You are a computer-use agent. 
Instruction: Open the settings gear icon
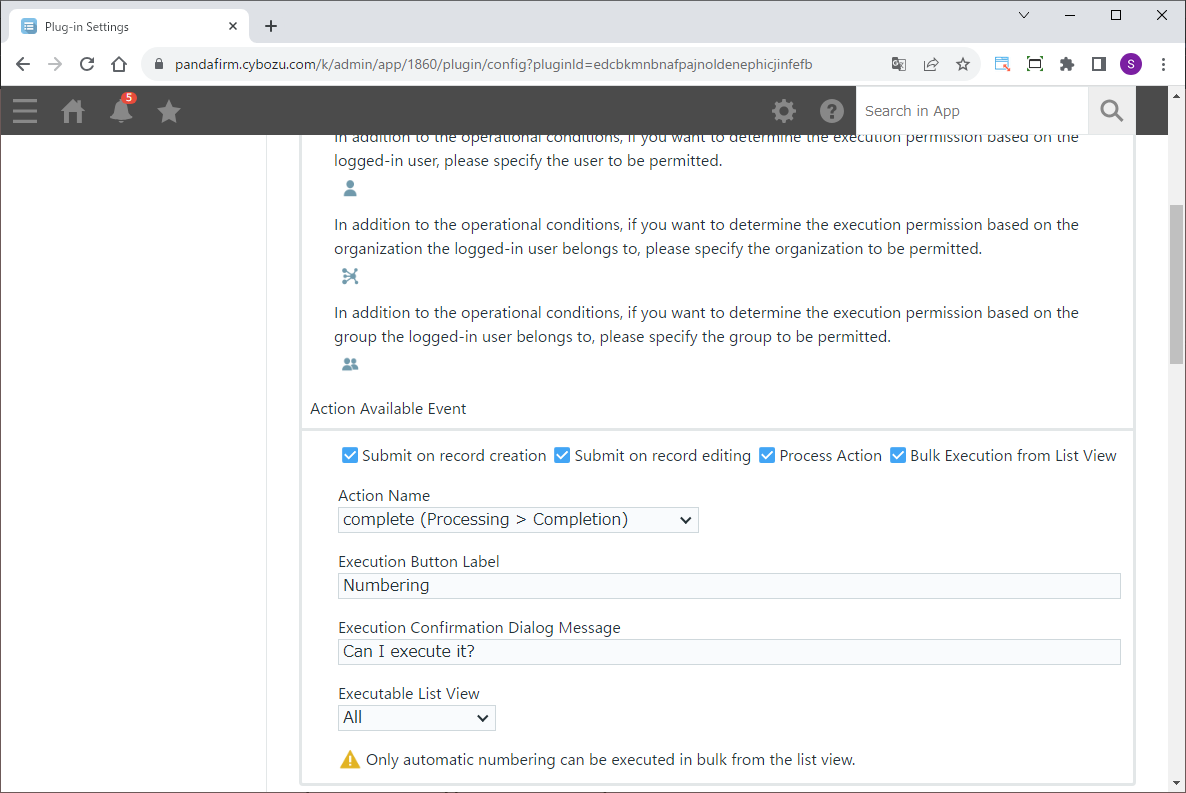tap(784, 111)
